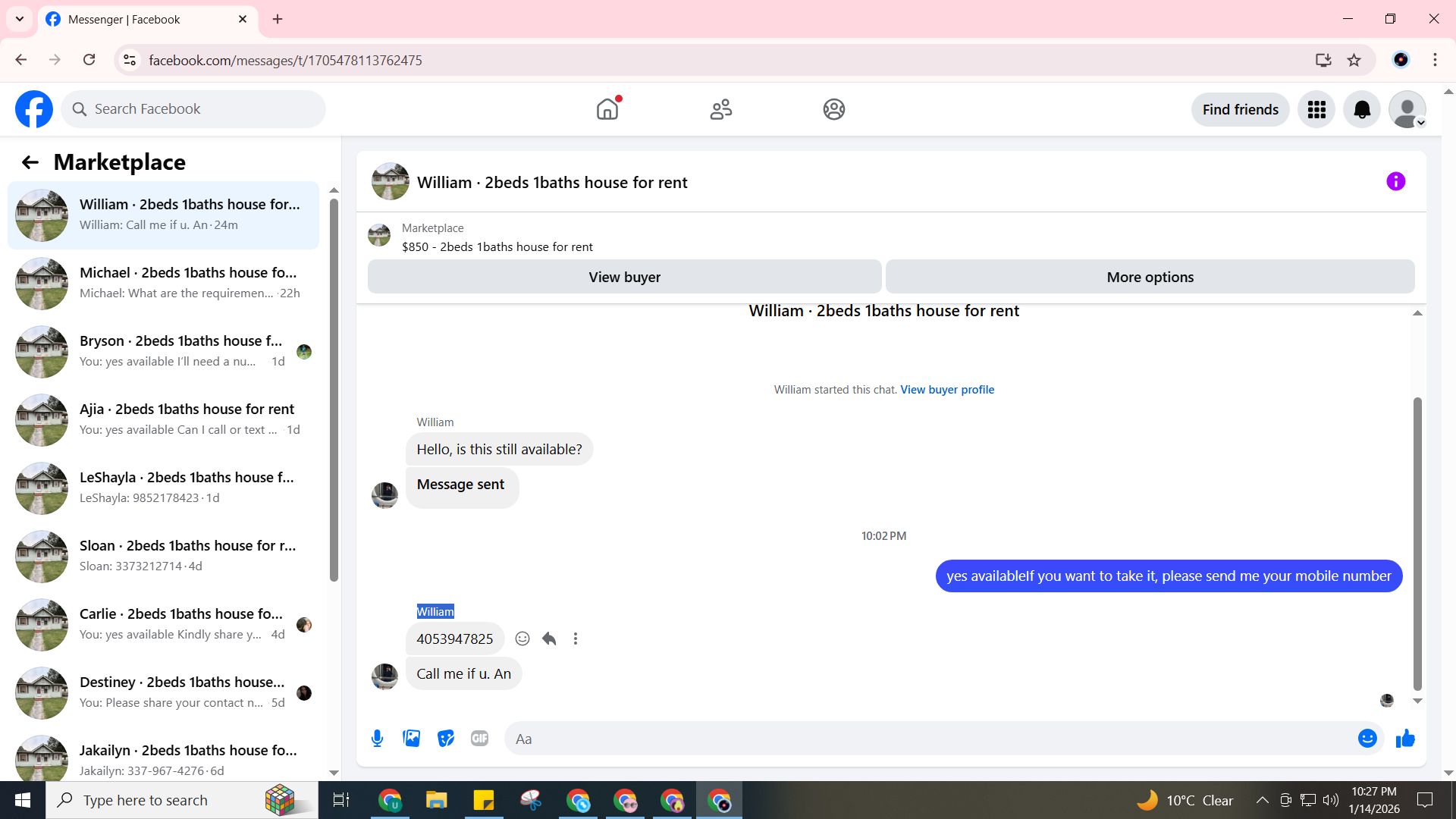The image size is (1456, 819).
Task: Open the sticker picker icon
Action: (445, 739)
